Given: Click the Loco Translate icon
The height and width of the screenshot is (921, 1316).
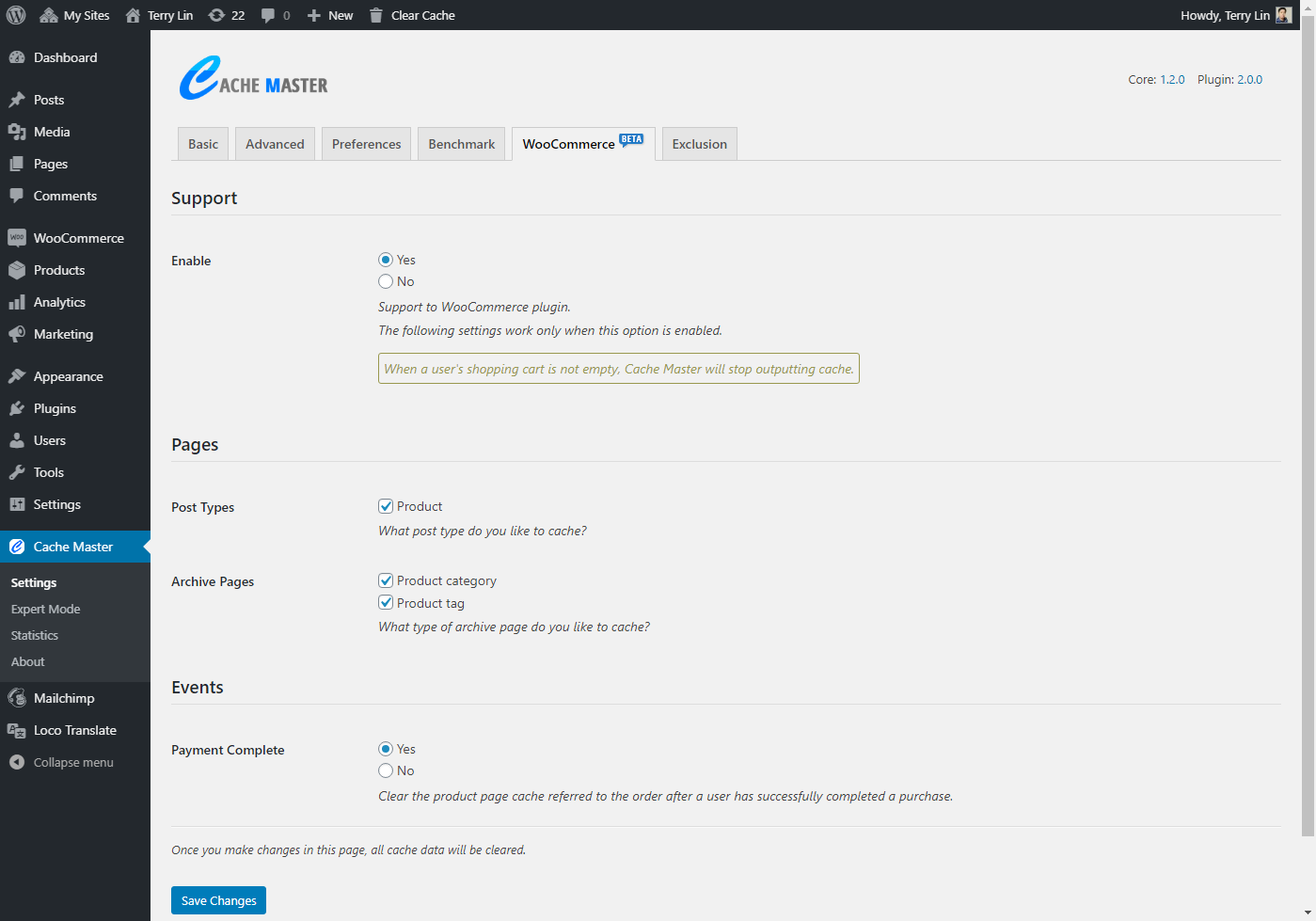Looking at the screenshot, I should click(x=17, y=730).
